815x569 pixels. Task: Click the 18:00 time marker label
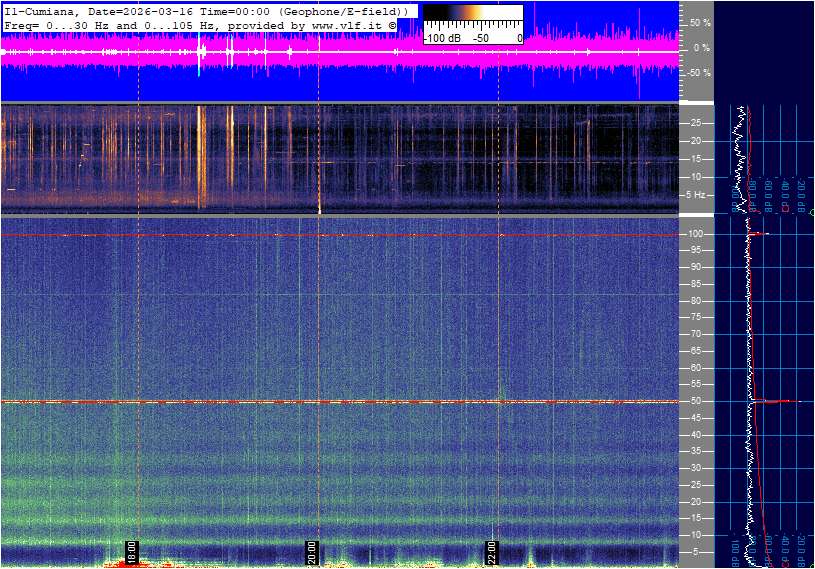point(131,551)
